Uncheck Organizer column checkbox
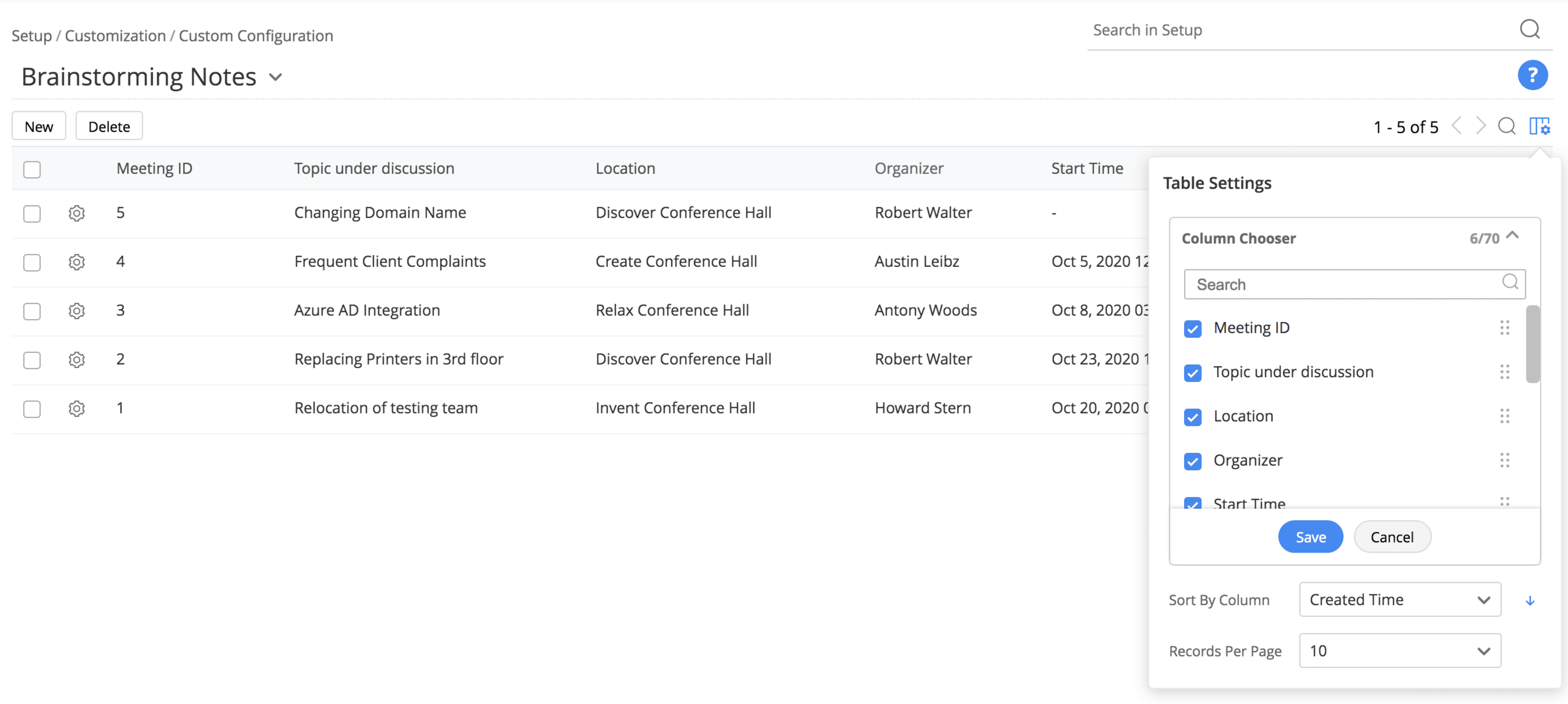This screenshot has height=704, width=1568. click(1192, 461)
